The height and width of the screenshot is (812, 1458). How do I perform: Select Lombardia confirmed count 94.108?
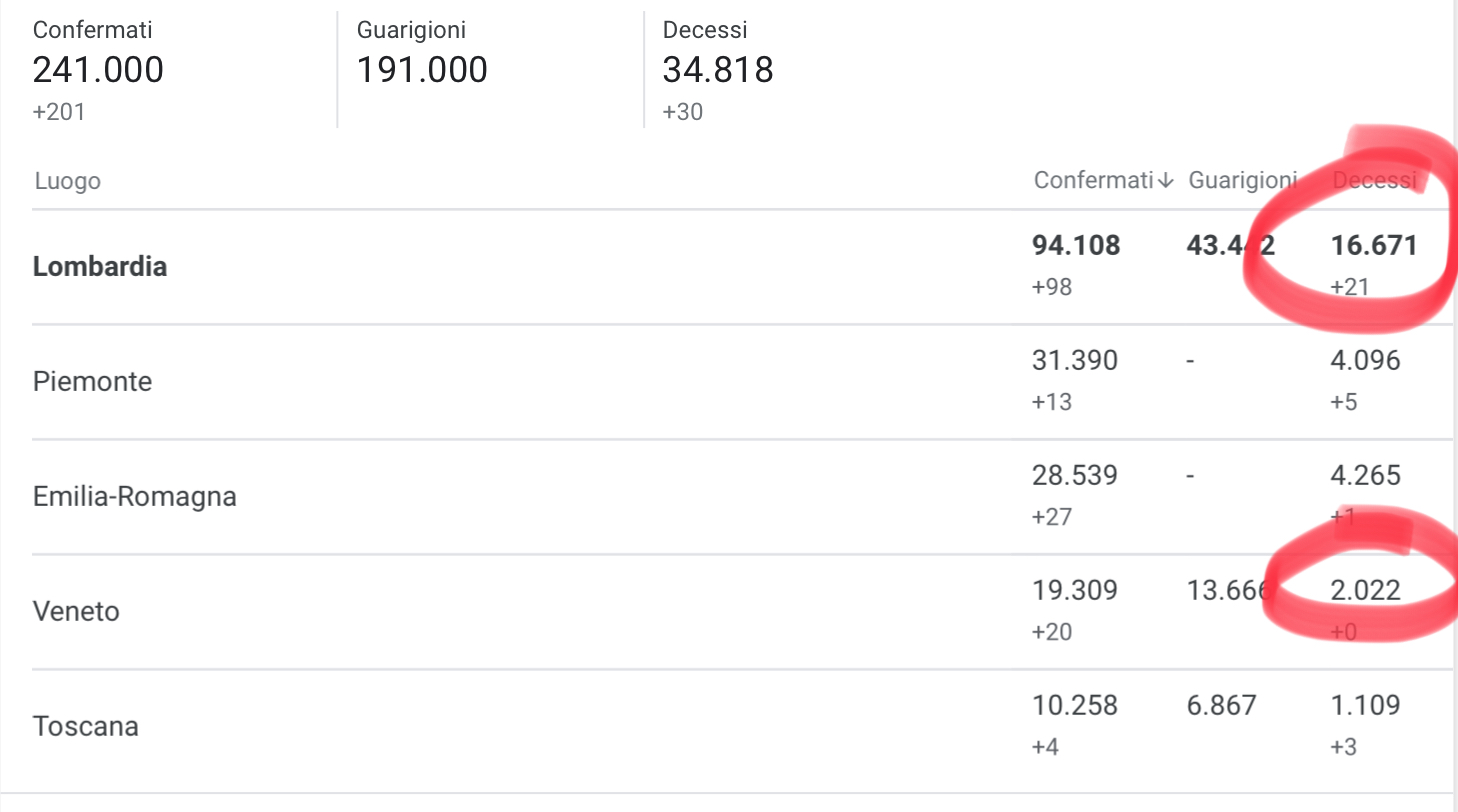point(1076,245)
